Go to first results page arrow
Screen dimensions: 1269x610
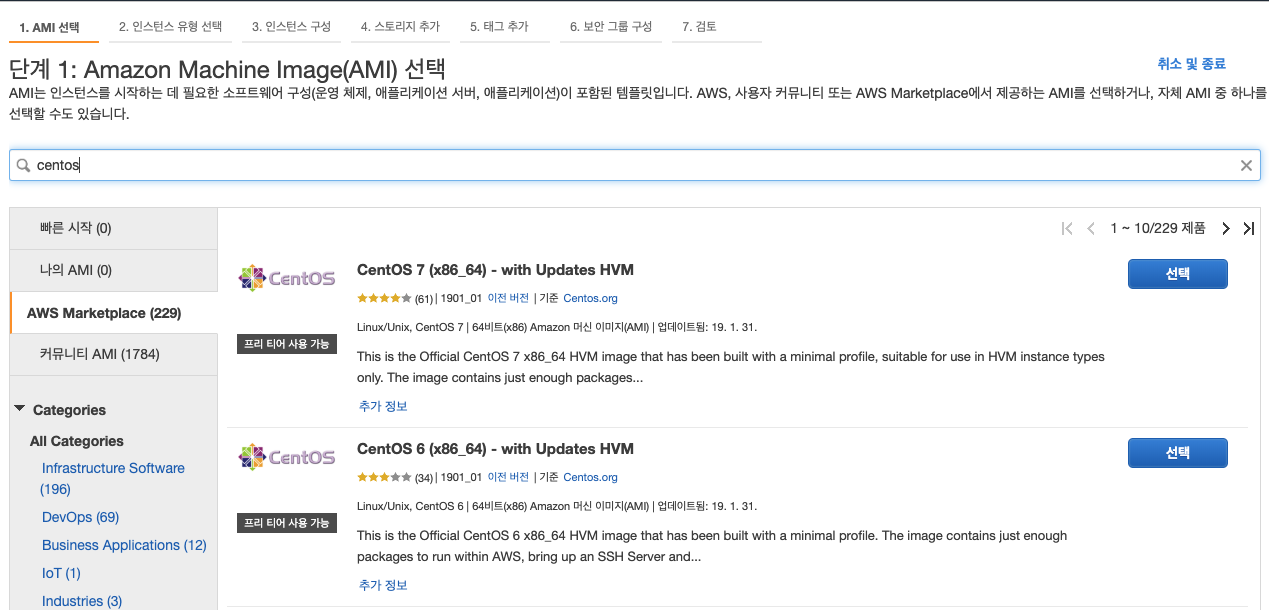click(1067, 229)
